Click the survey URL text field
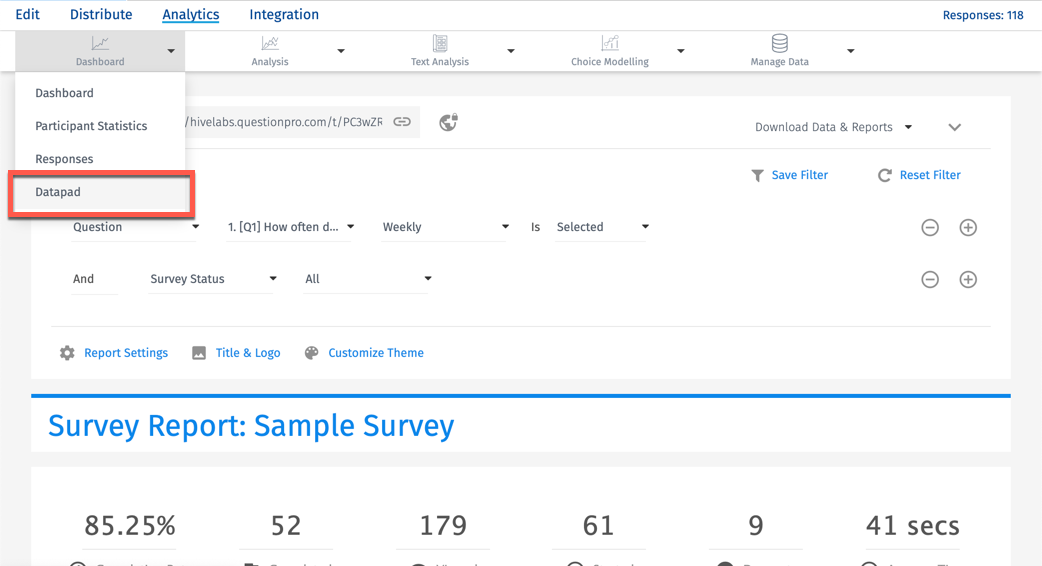Image resolution: width=1042 pixels, height=566 pixels. (285, 122)
